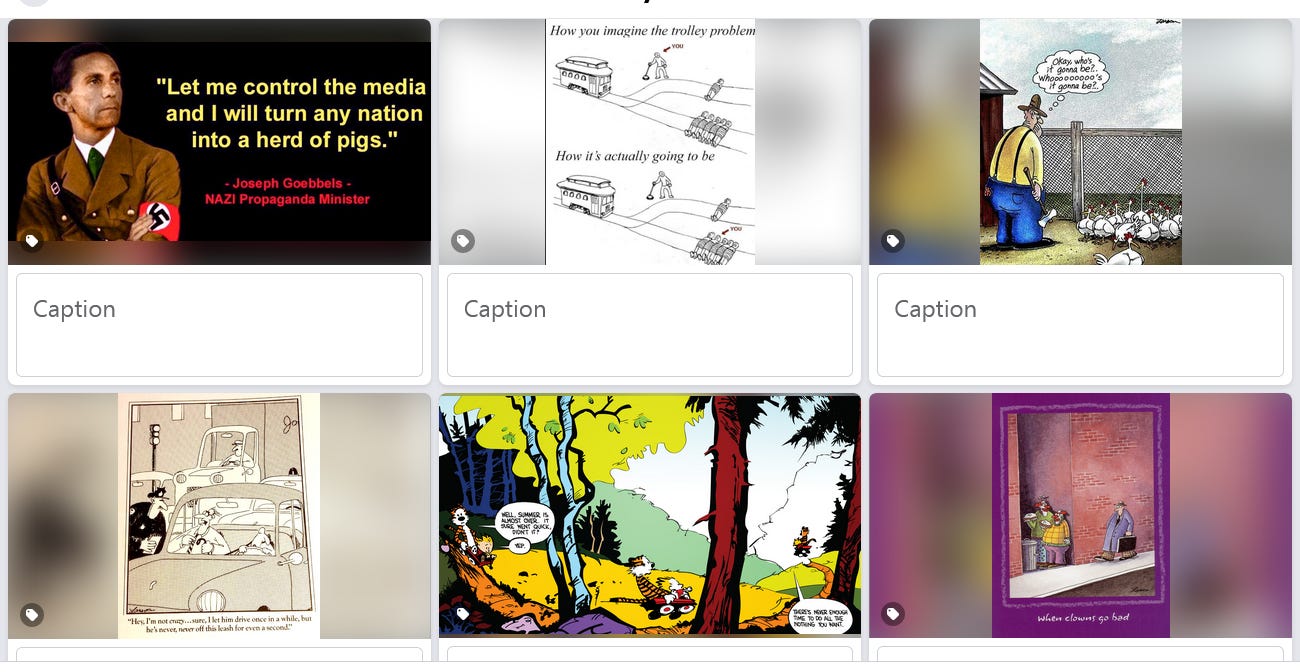
Task: Tag the 'When clowns go bad' cartoon
Action: pos(893,614)
